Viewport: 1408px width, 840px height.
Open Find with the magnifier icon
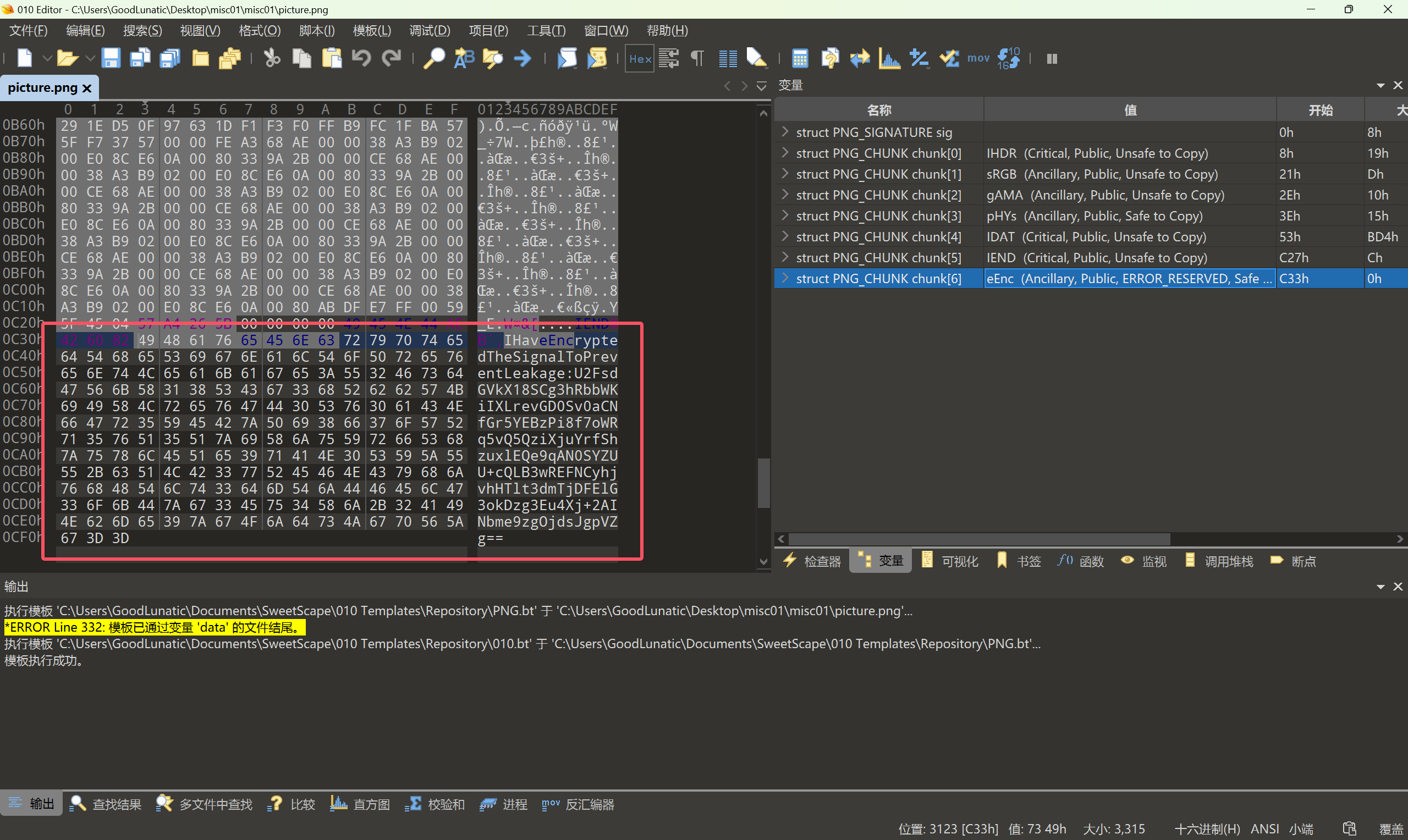435,58
